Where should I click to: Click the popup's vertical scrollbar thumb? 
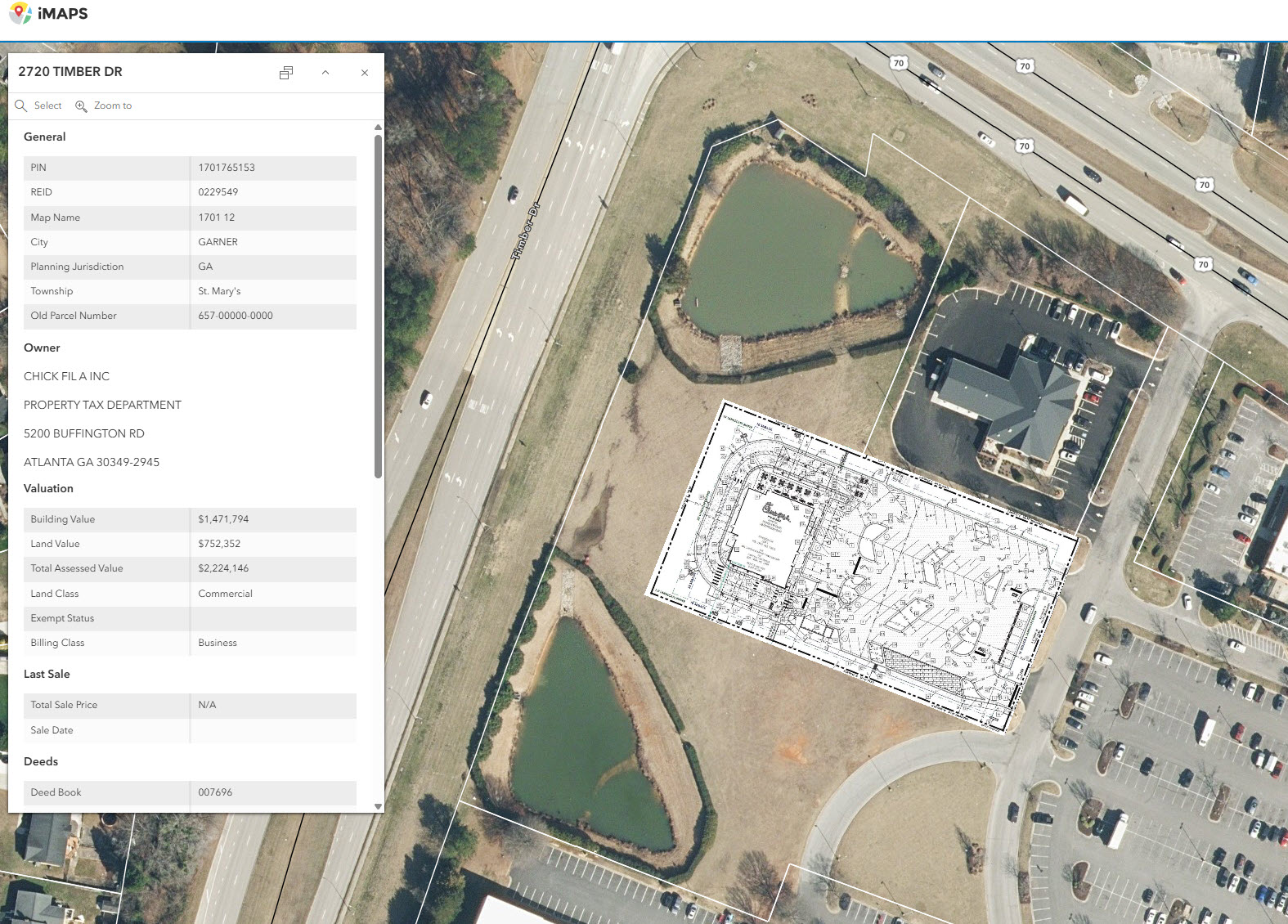click(x=378, y=307)
